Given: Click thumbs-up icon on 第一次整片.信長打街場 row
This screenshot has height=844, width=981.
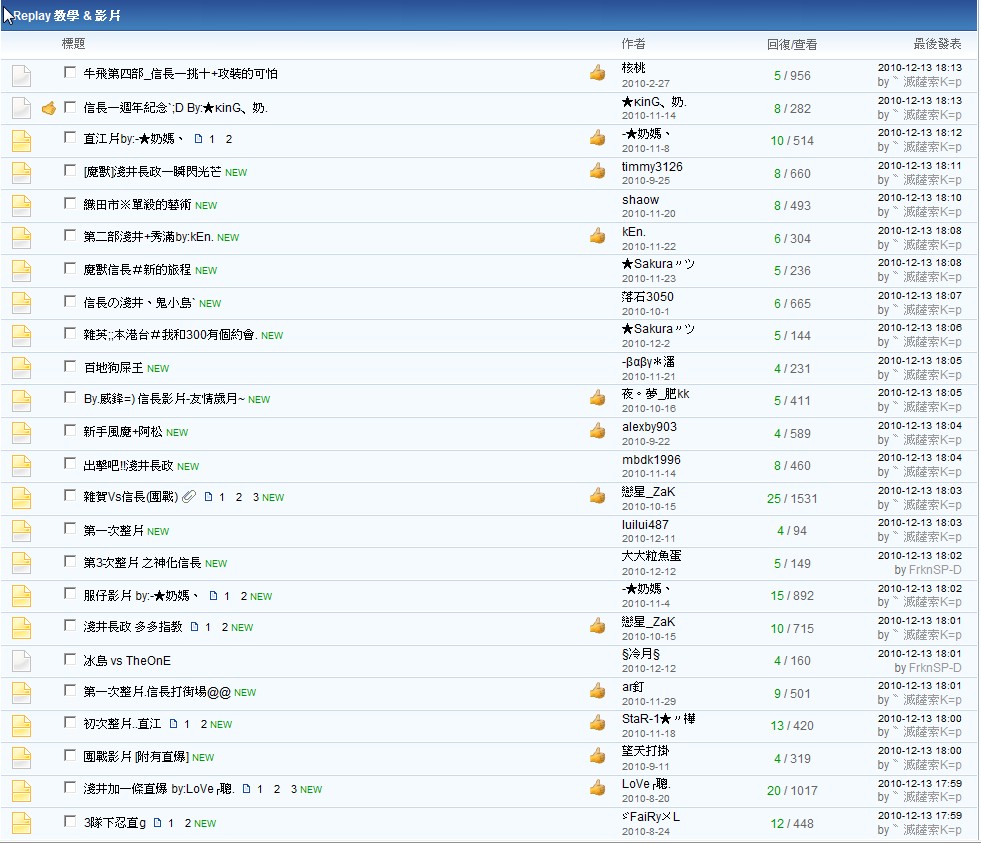Looking at the screenshot, I should pyautogui.click(x=597, y=691).
